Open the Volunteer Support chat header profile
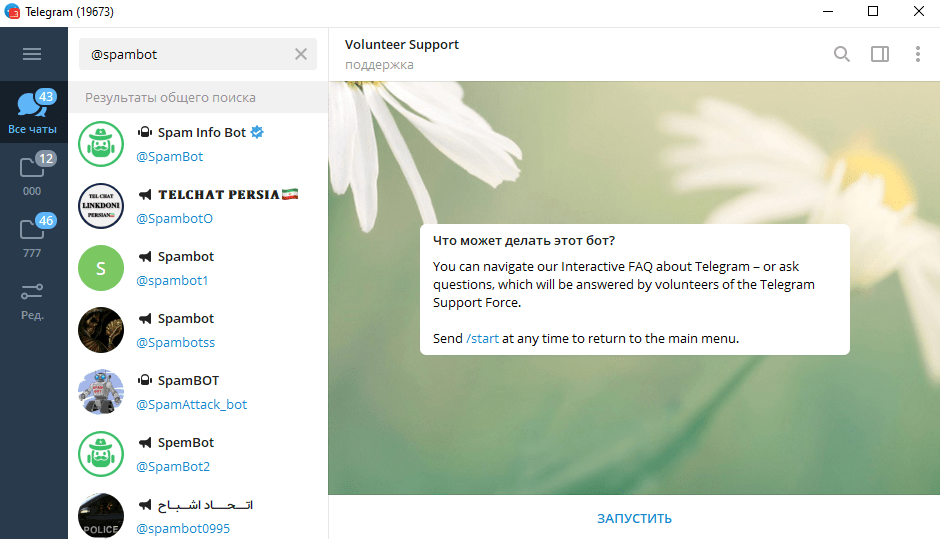The image size is (940, 539). (x=402, y=54)
